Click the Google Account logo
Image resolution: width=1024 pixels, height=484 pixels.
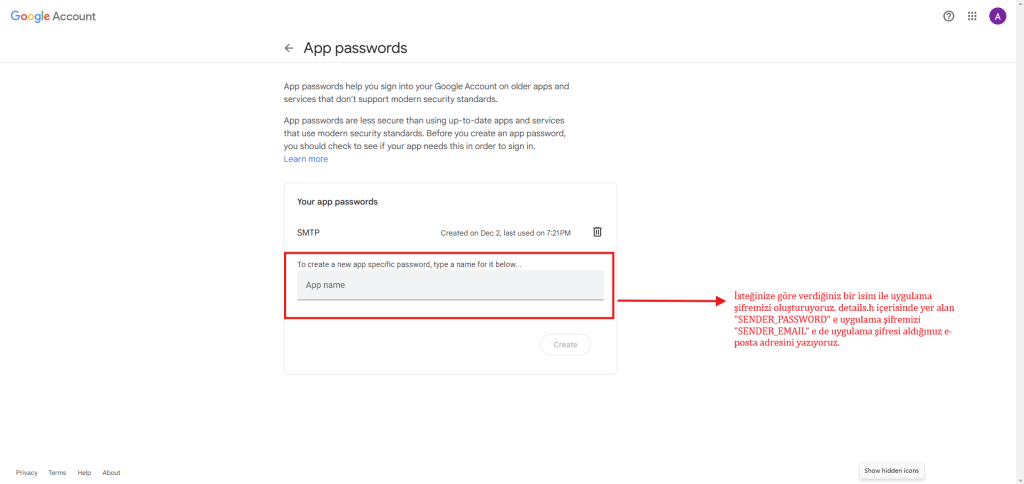[53, 17]
